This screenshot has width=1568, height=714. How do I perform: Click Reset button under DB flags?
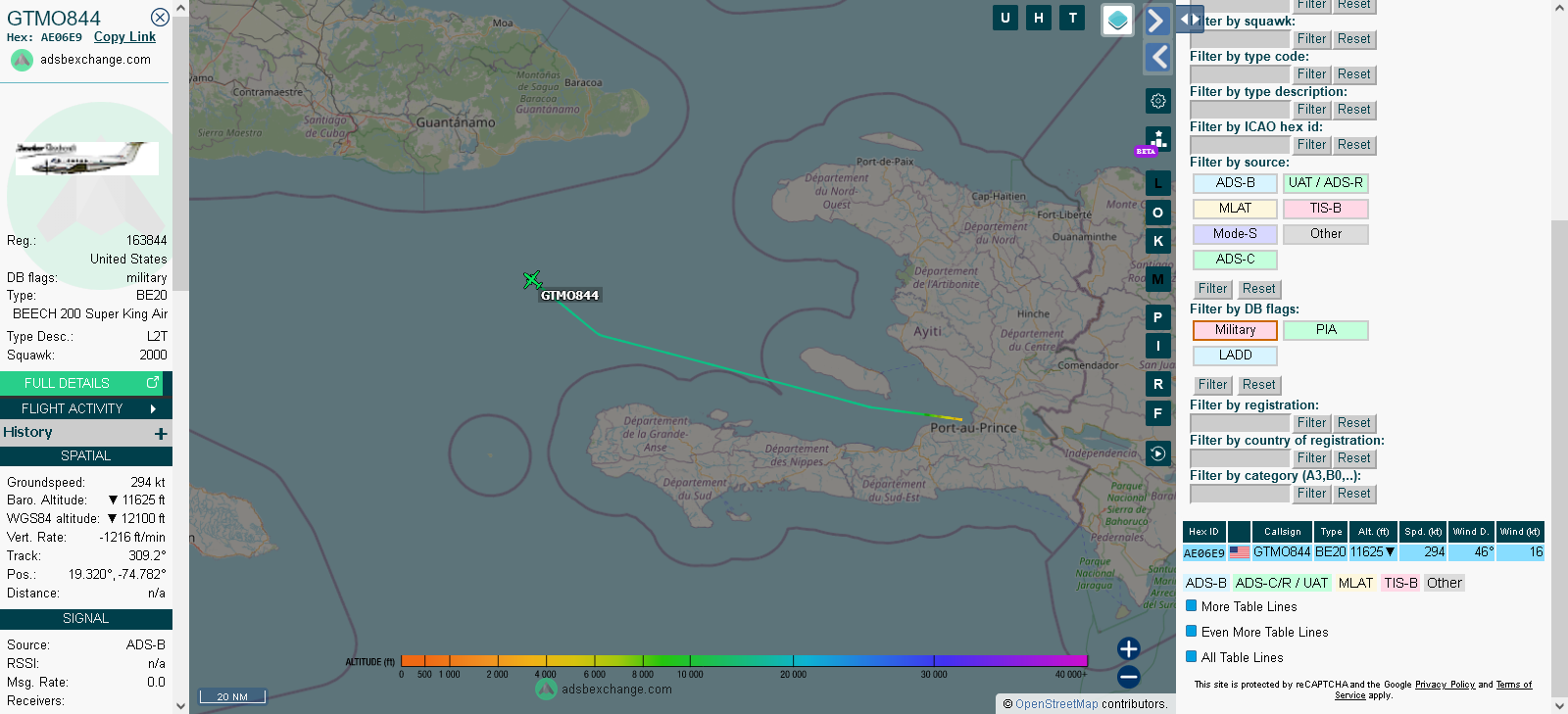[1258, 385]
